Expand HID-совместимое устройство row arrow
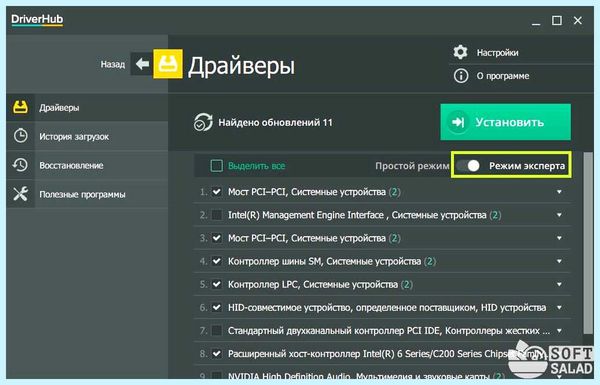600x385 pixels. (559, 307)
